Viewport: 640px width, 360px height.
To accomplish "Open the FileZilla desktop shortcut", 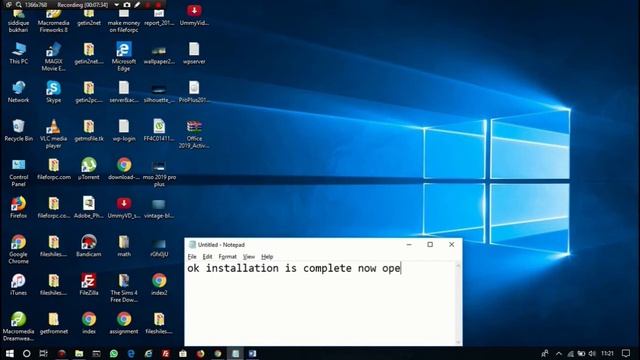I will point(89,284).
